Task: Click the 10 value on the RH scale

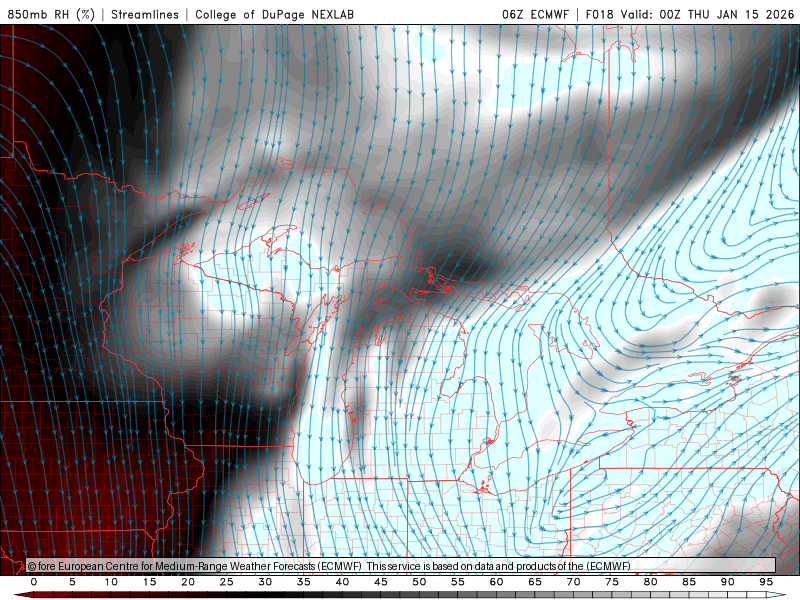Action: pos(111,582)
